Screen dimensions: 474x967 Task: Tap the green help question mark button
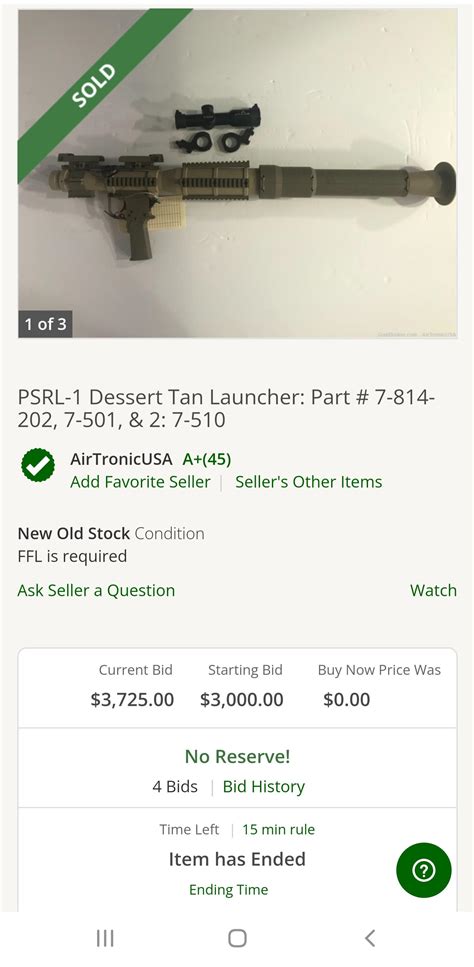click(x=423, y=870)
